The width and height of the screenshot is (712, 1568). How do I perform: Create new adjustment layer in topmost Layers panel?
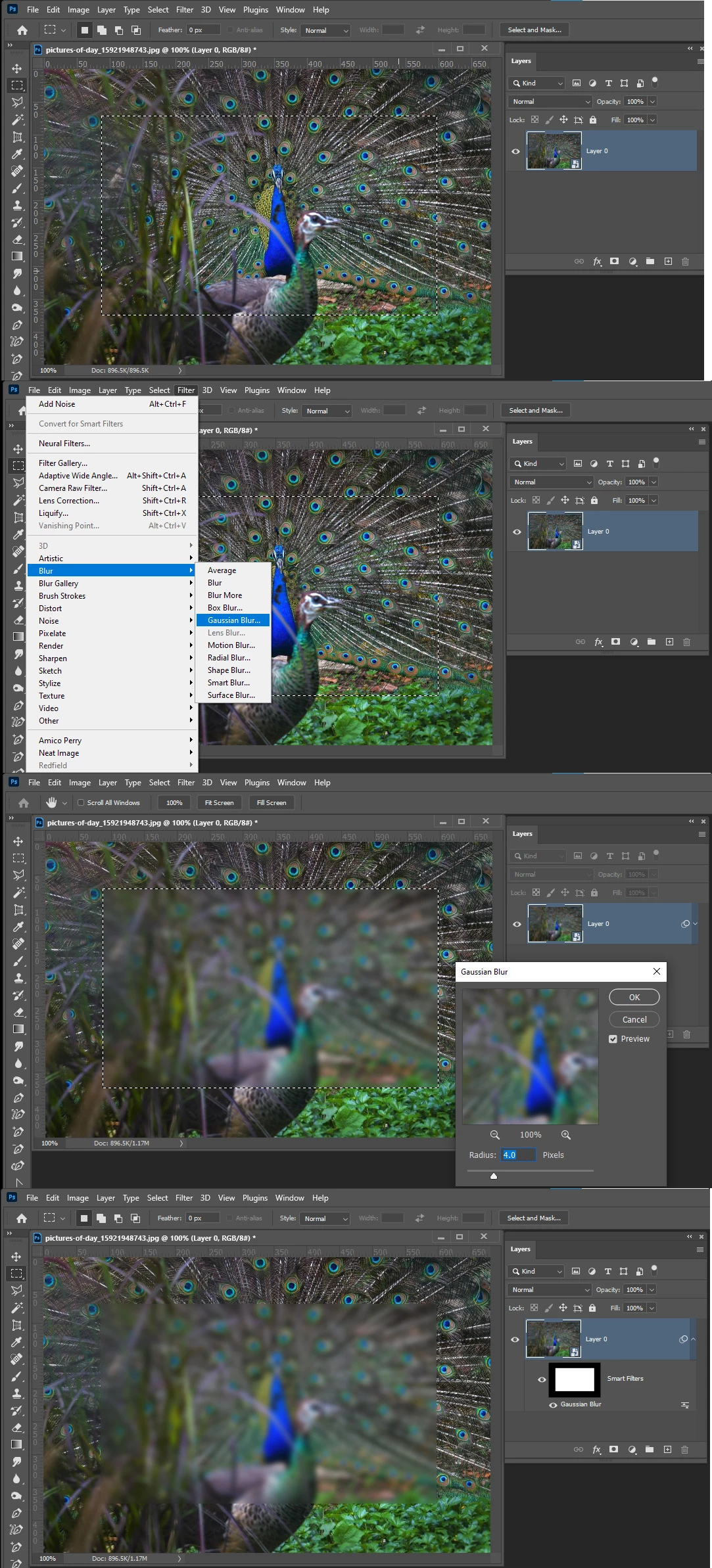(632, 262)
